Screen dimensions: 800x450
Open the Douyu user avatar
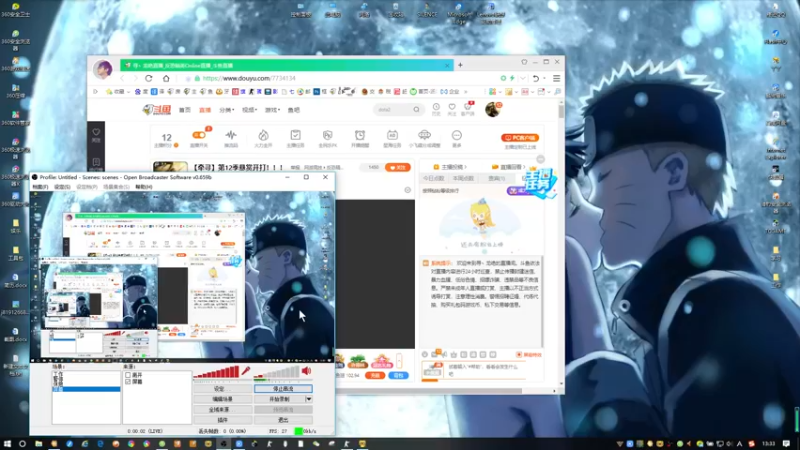(492, 109)
